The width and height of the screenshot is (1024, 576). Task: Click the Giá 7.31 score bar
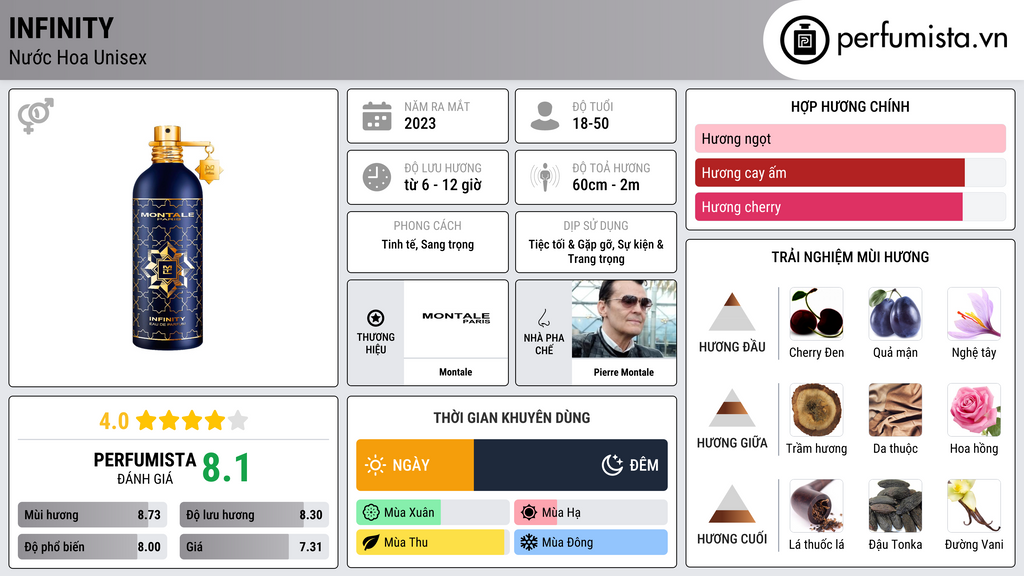(x=254, y=547)
